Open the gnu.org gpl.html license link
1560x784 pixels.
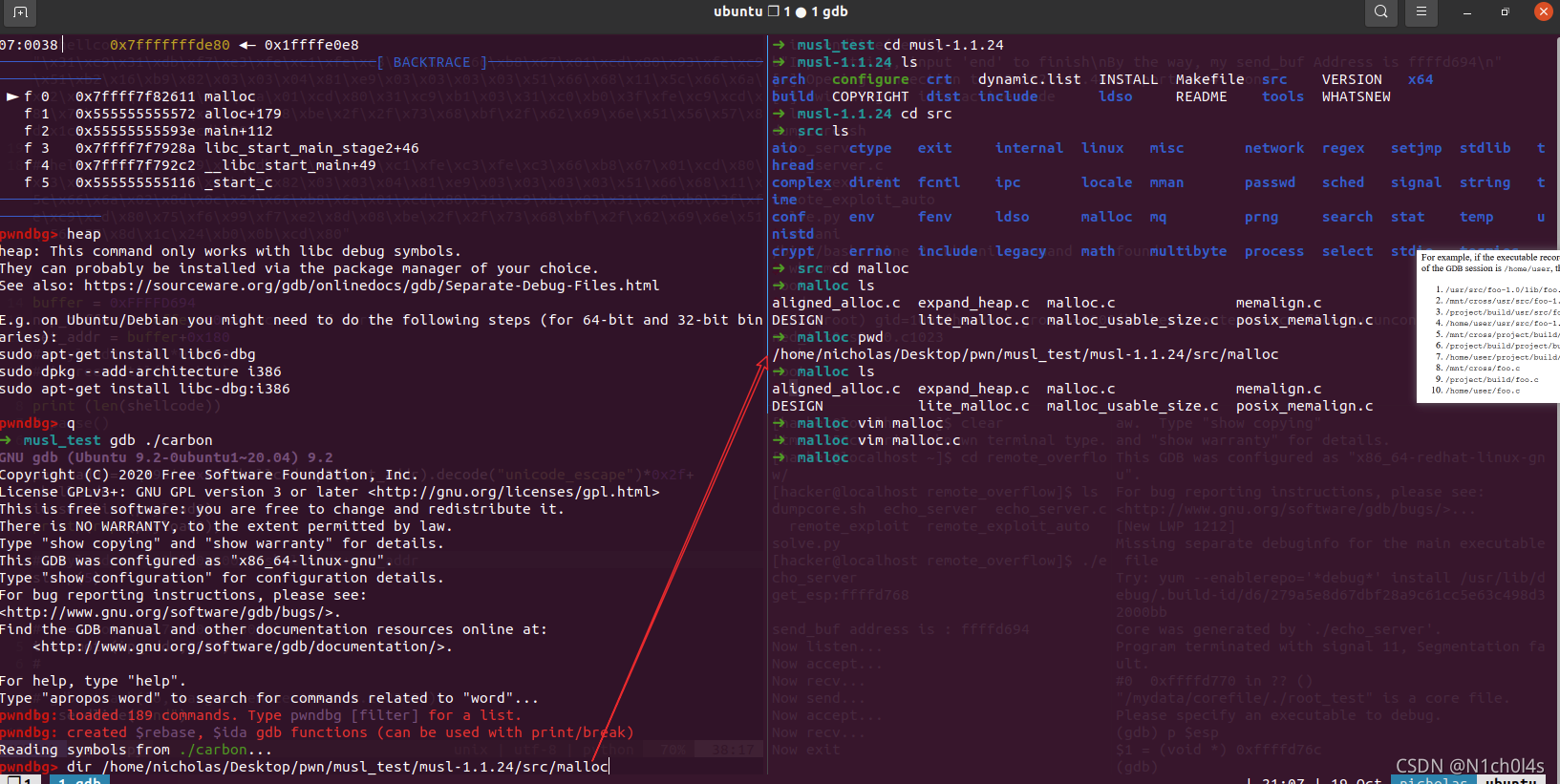click(x=514, y=492)
